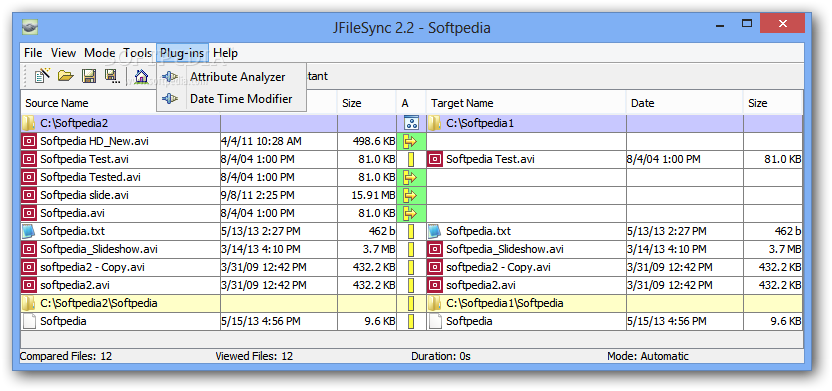Click the yellow marker in C:\Softpedia2\Softpedia folder row
Image resolution: width=832 pixels, height=391 pixels.
click(411, 303)
